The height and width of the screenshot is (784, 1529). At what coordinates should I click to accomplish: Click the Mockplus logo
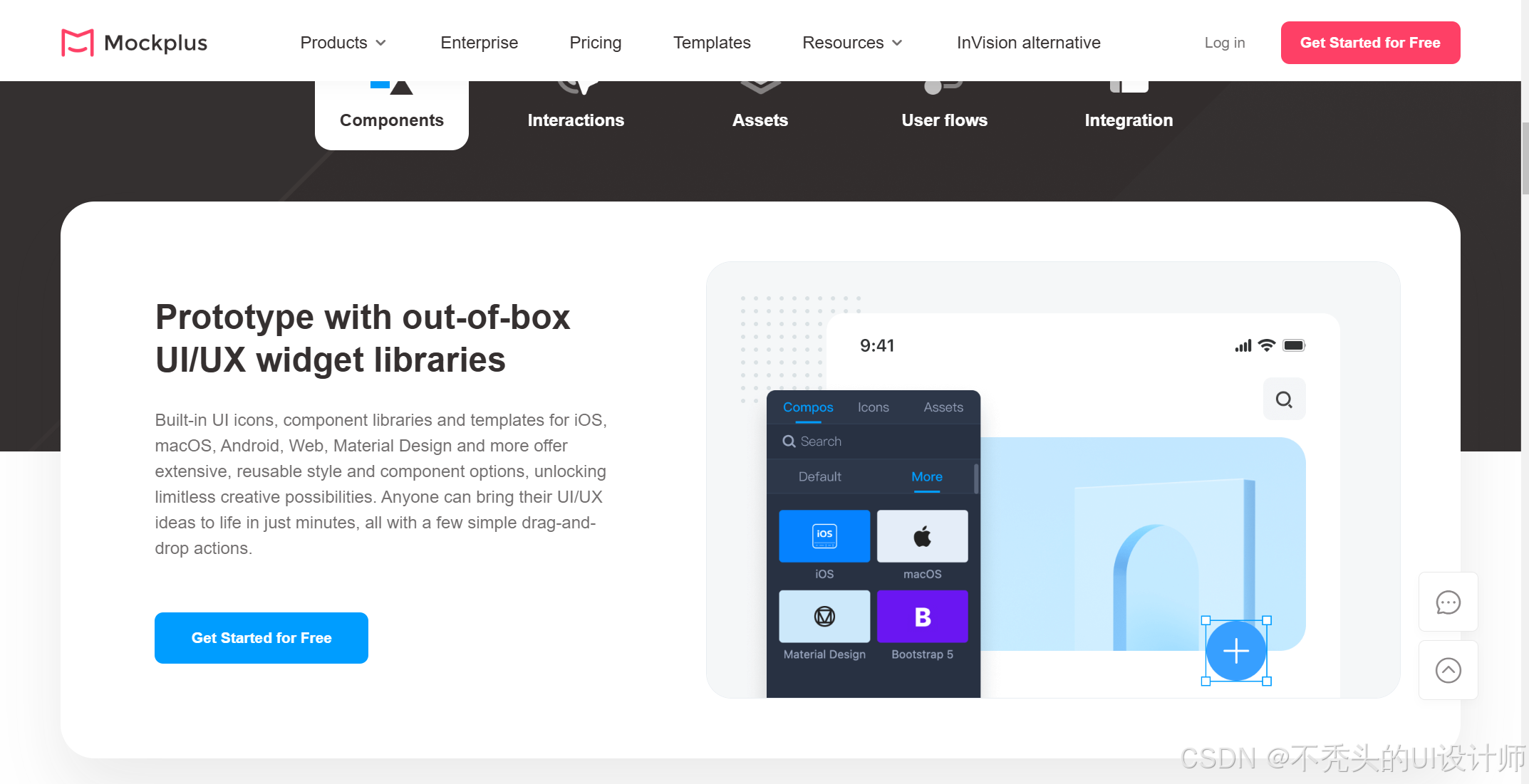pyautogui.click(x=134, y=43)
